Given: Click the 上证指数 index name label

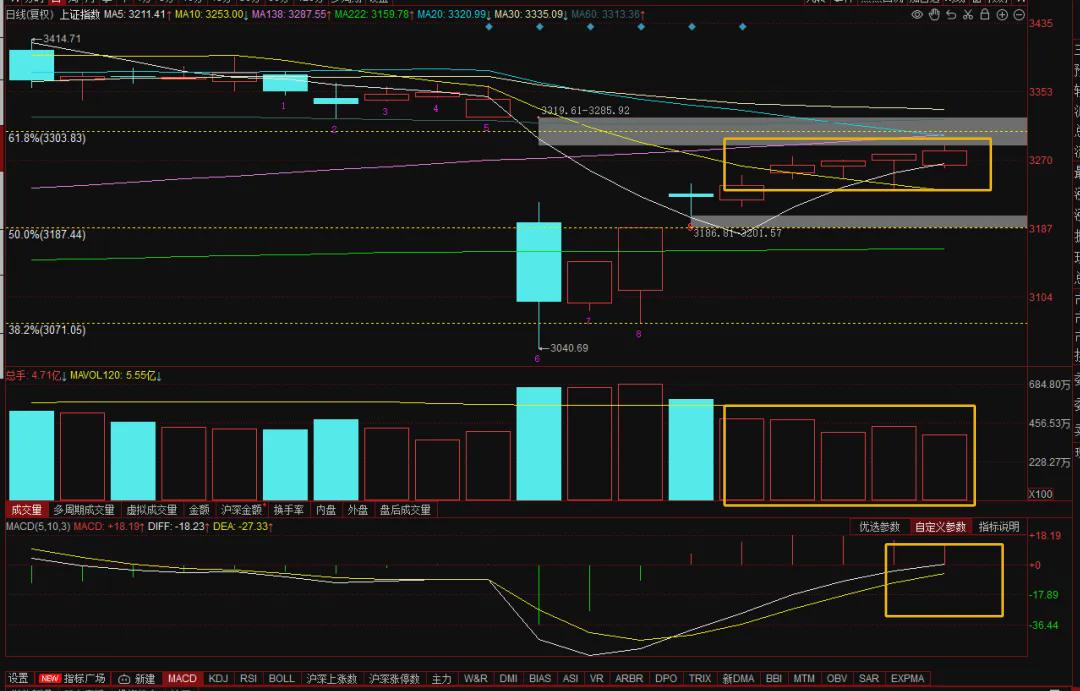Looking at the screenshot, I should [x=79, y=14].
